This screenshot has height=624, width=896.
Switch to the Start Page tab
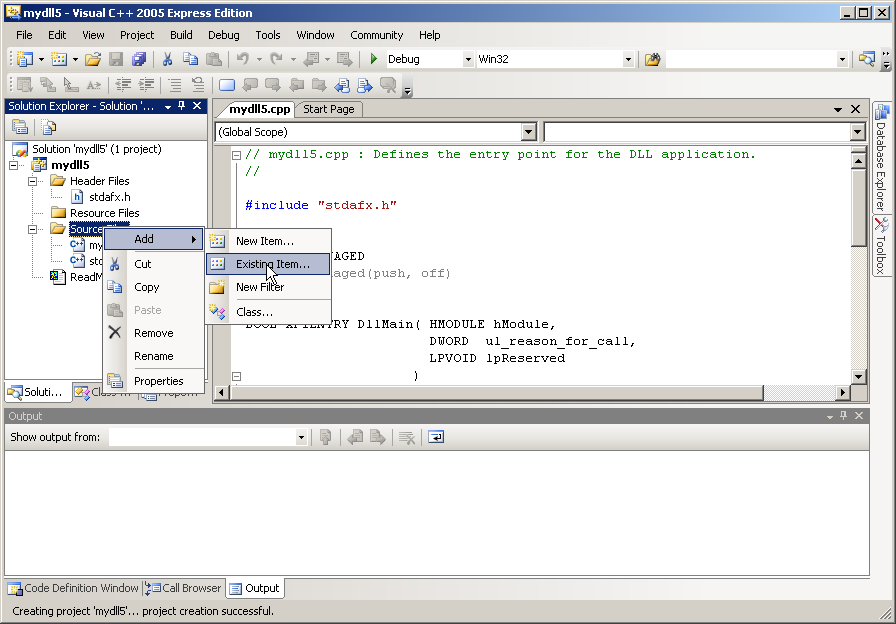[329, 109]
